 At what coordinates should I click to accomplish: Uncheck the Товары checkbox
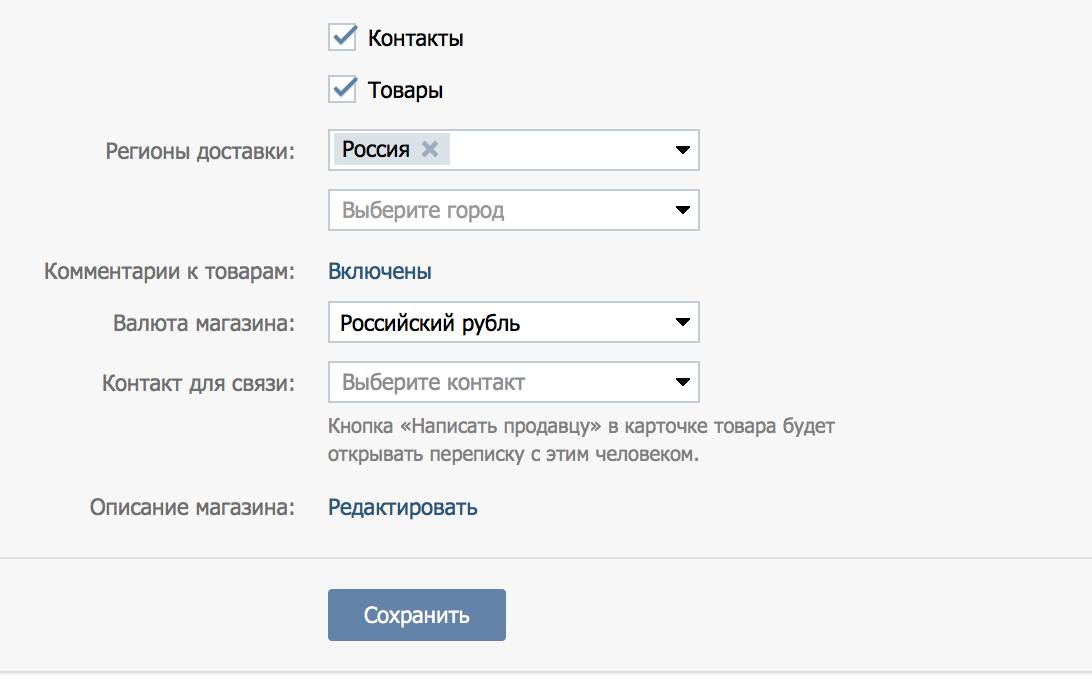point(342,90)
